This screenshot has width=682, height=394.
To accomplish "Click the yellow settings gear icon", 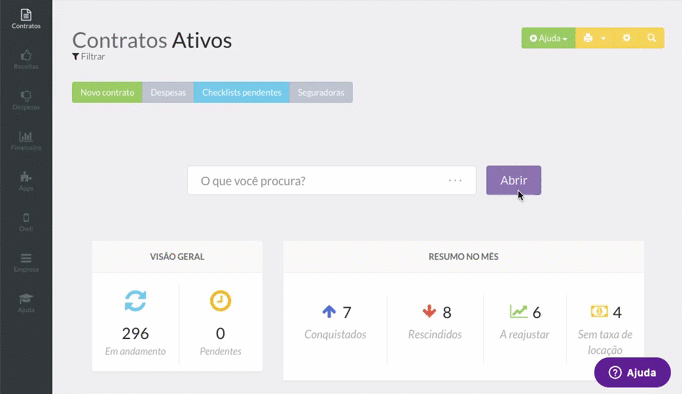I will point(626,38).
